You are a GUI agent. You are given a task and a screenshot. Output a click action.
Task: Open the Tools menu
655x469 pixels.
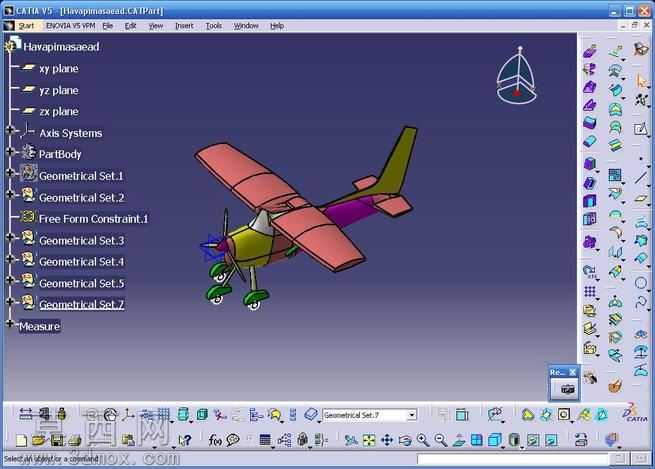(x=213, y=26)
